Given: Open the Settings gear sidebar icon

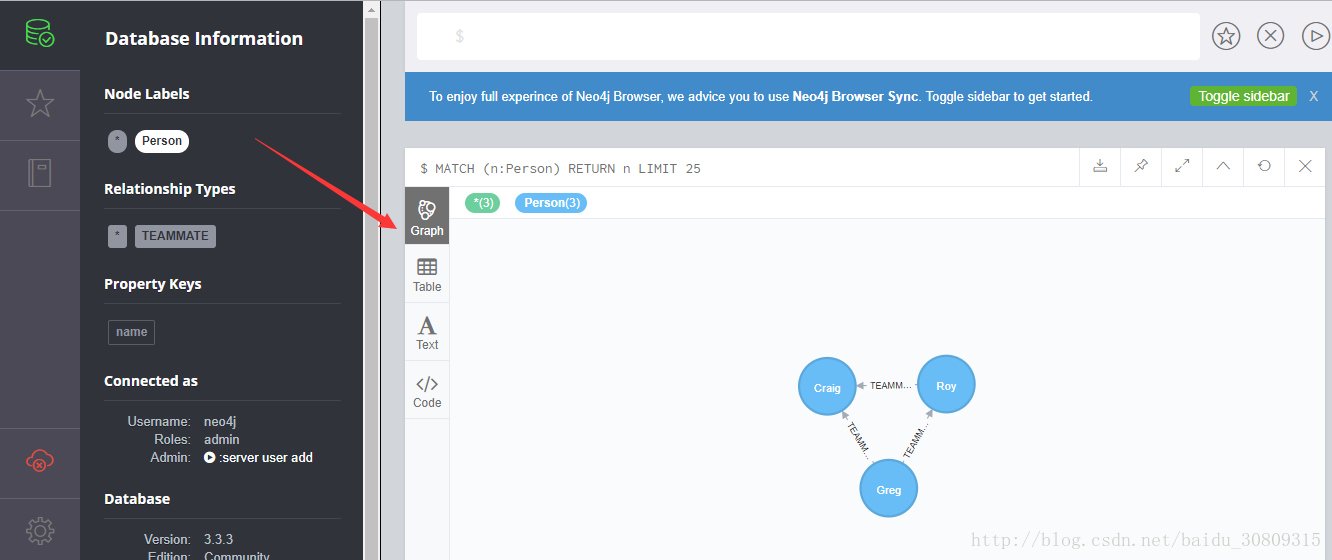Looking at the screenshot, I should point(40,530).
